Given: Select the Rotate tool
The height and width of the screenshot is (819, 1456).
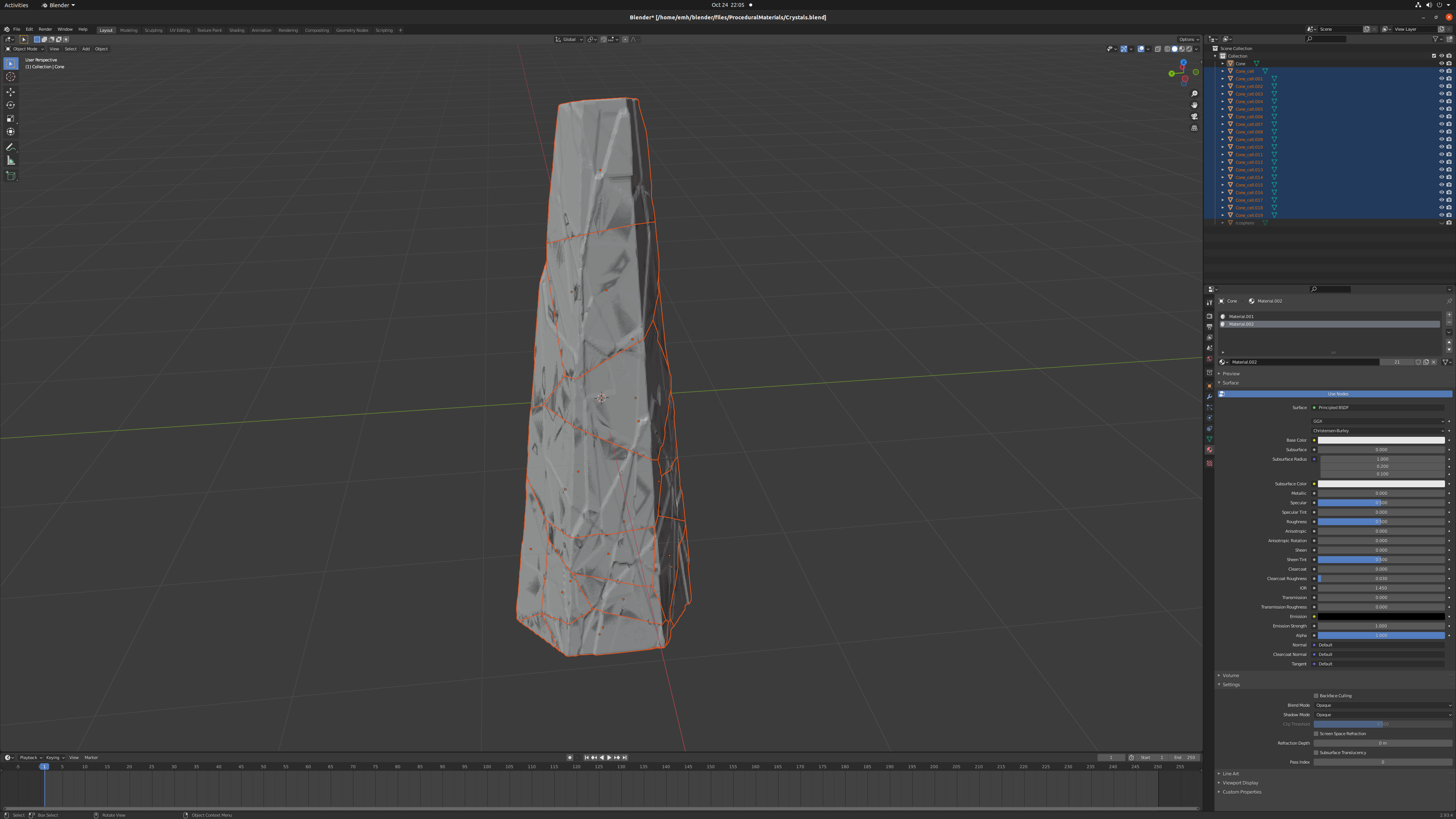Looking at the screenshot, I should click(x=11, y=105).
